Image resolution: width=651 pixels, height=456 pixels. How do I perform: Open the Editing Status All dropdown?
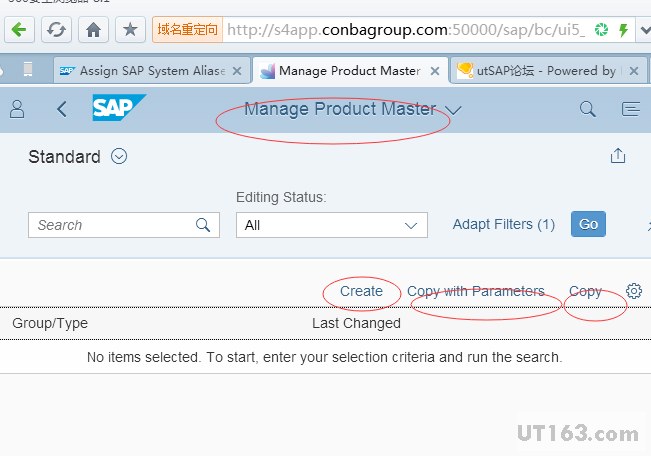pos(332,225)
